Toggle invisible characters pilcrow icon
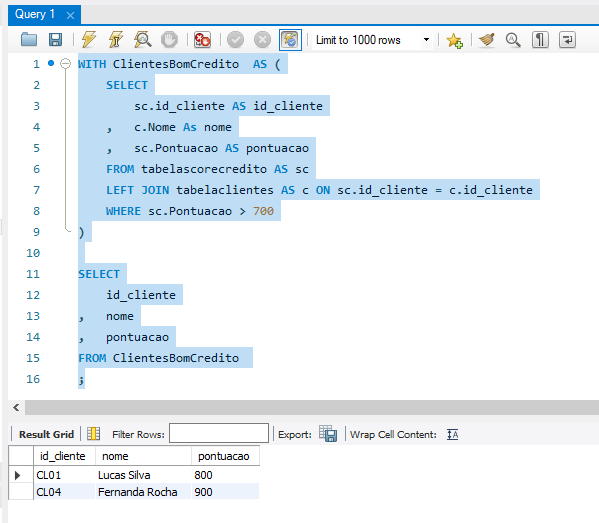 540,40
